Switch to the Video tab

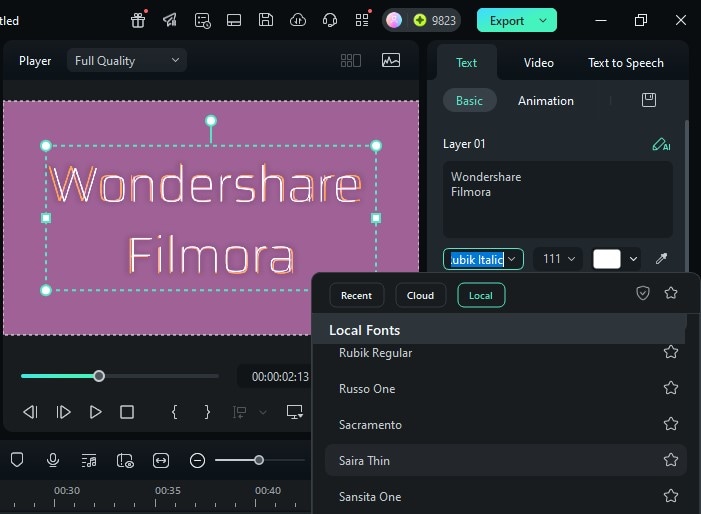[539, 63]
